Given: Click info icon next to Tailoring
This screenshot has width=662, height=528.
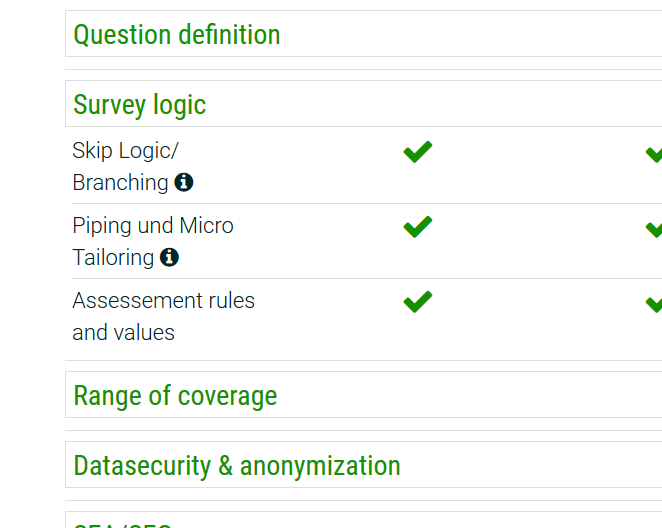Looking at the screenshot, I should [170, 257].
